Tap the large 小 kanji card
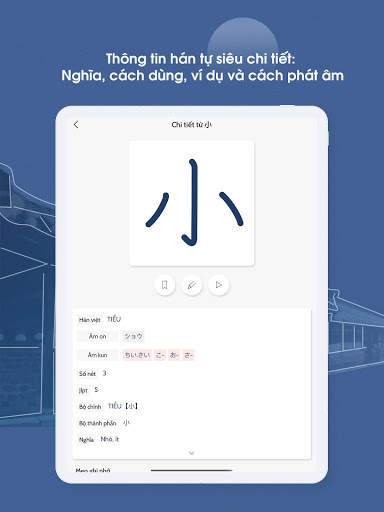 192,203
